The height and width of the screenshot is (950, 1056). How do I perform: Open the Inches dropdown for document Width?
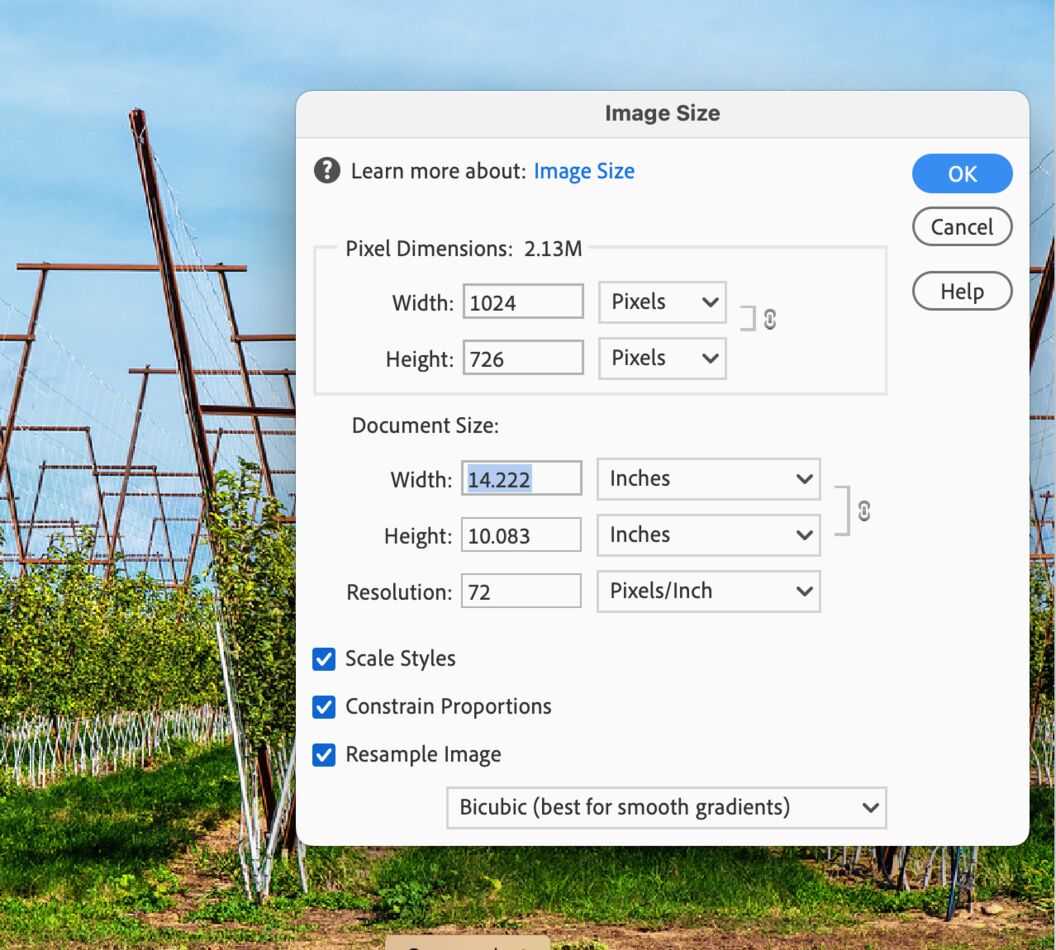coord(707,478)
